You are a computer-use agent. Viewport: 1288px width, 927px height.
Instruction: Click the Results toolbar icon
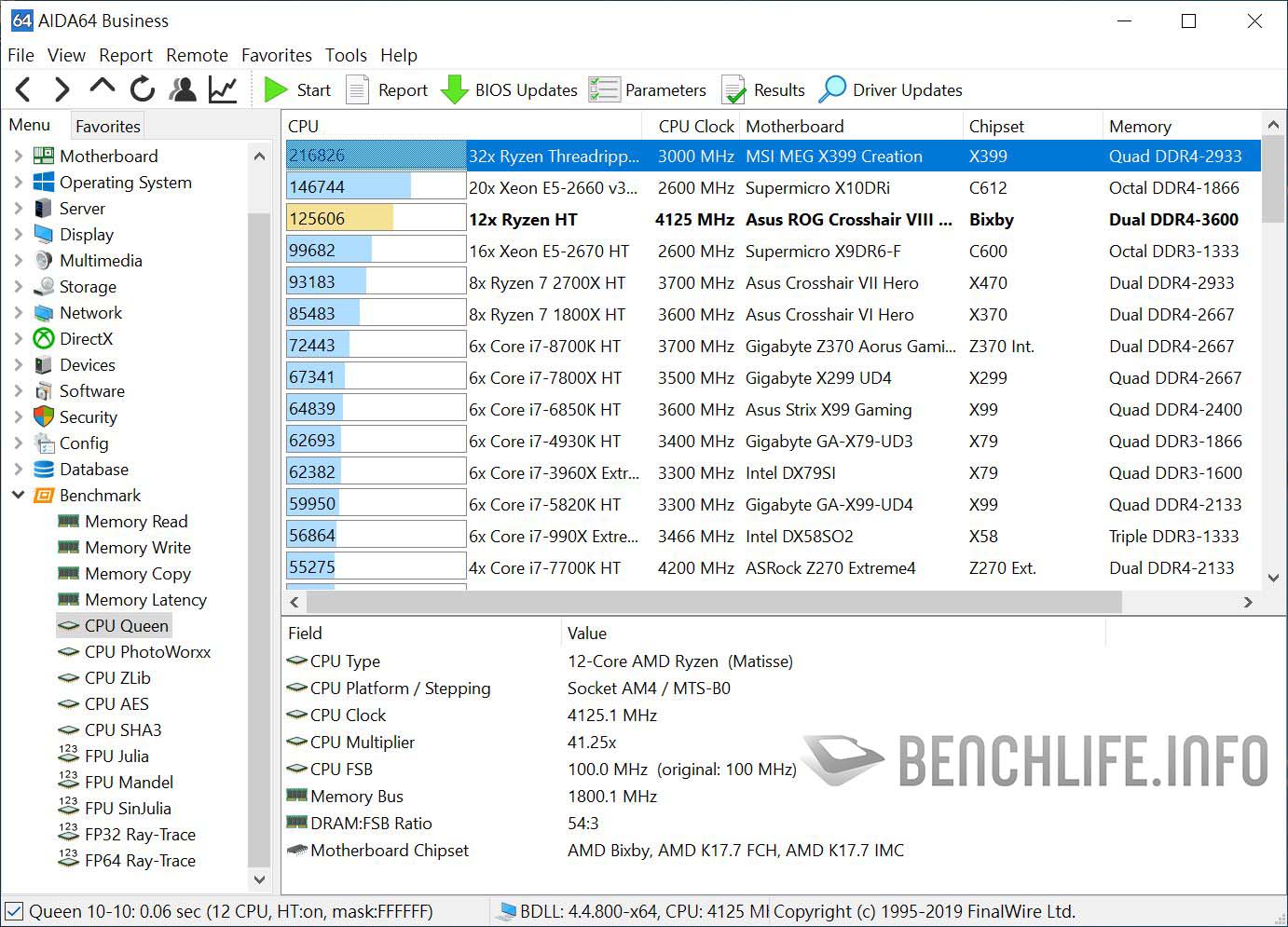(x=735, y=89)
